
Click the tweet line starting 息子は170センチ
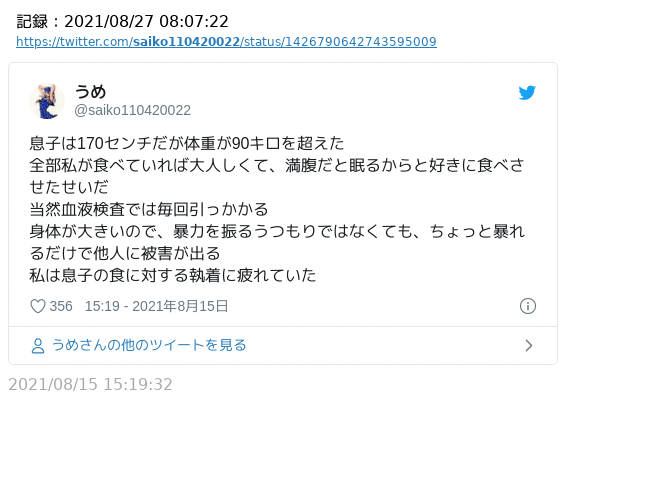187,144
